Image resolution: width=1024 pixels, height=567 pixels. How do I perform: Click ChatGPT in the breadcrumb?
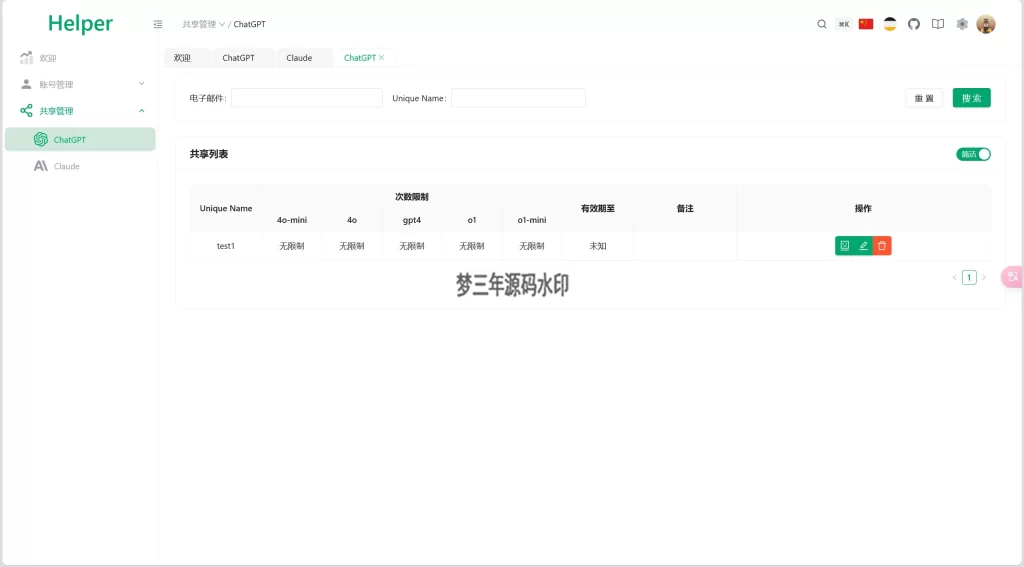(x=249, y=24)
